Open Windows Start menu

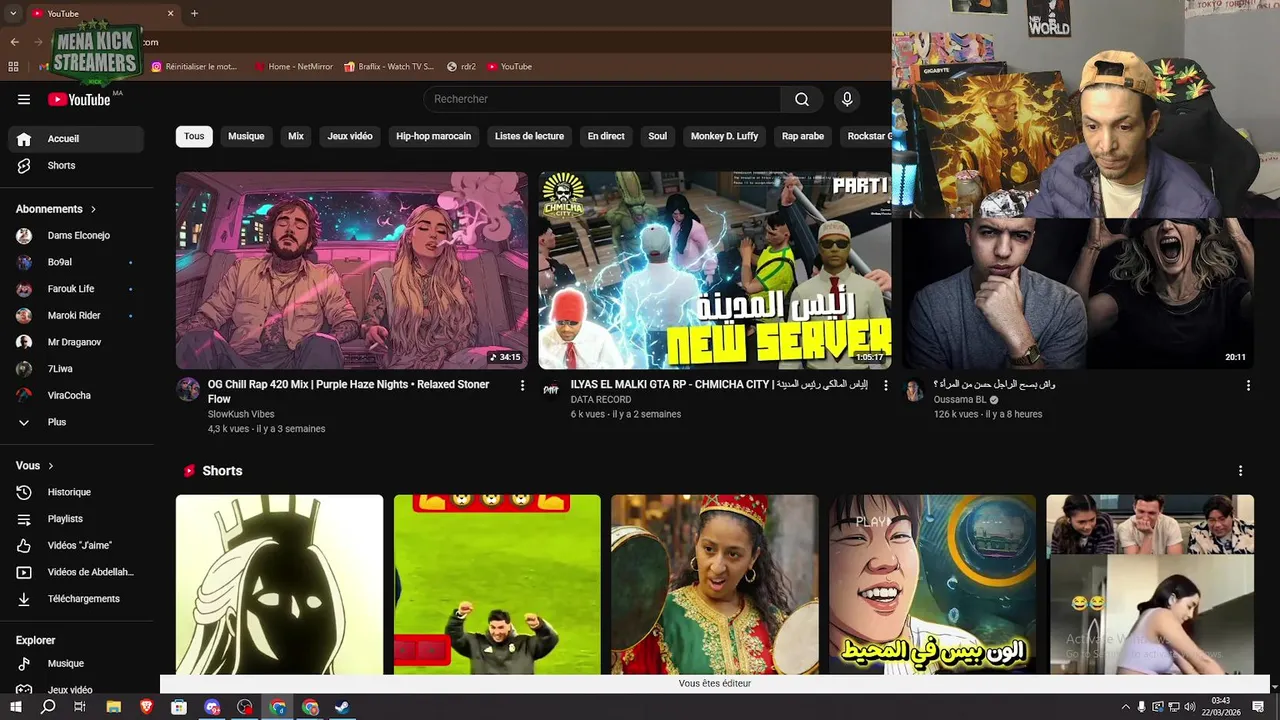16,707
